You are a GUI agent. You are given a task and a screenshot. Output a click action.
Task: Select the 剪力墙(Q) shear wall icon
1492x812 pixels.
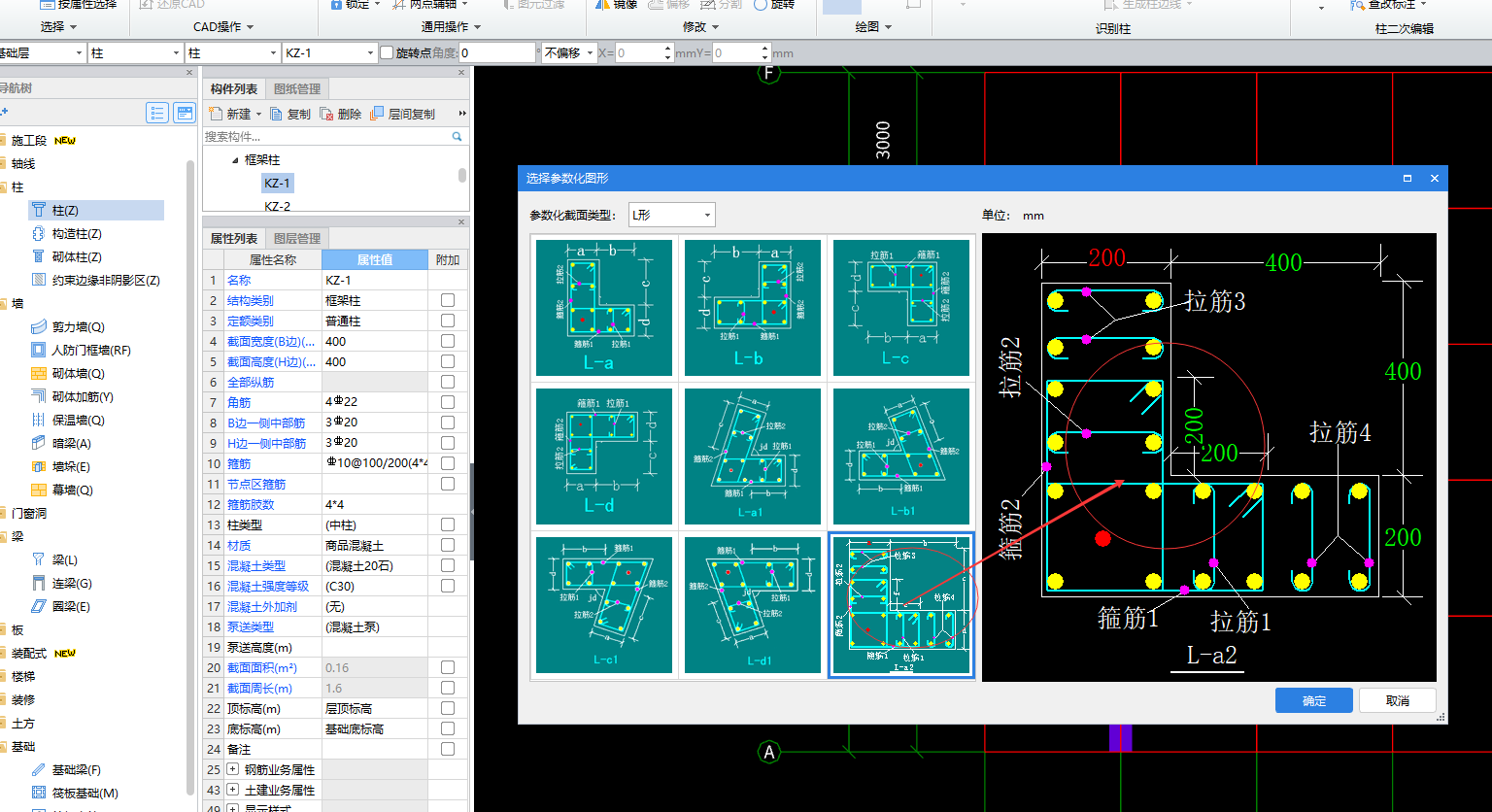[x=39, y=326]
